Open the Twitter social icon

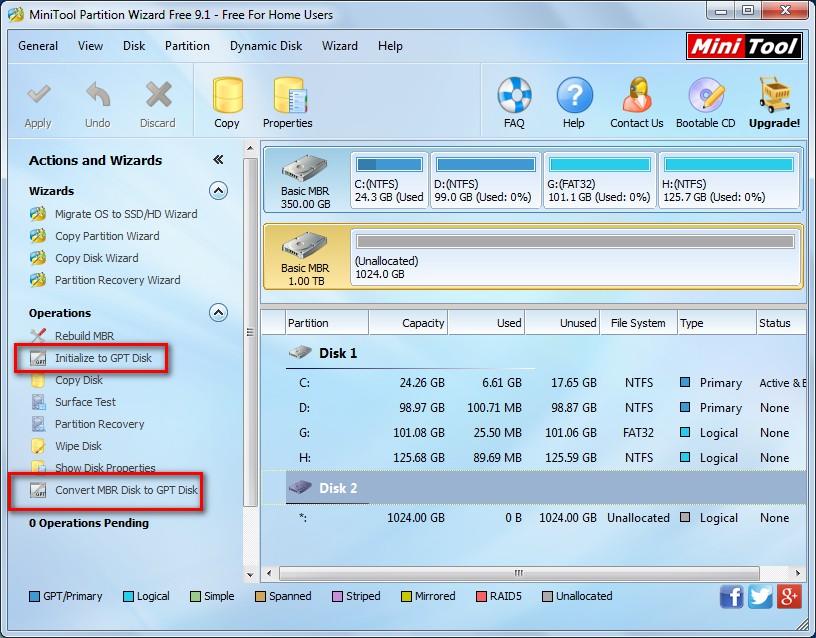click(x=760, y=596)
